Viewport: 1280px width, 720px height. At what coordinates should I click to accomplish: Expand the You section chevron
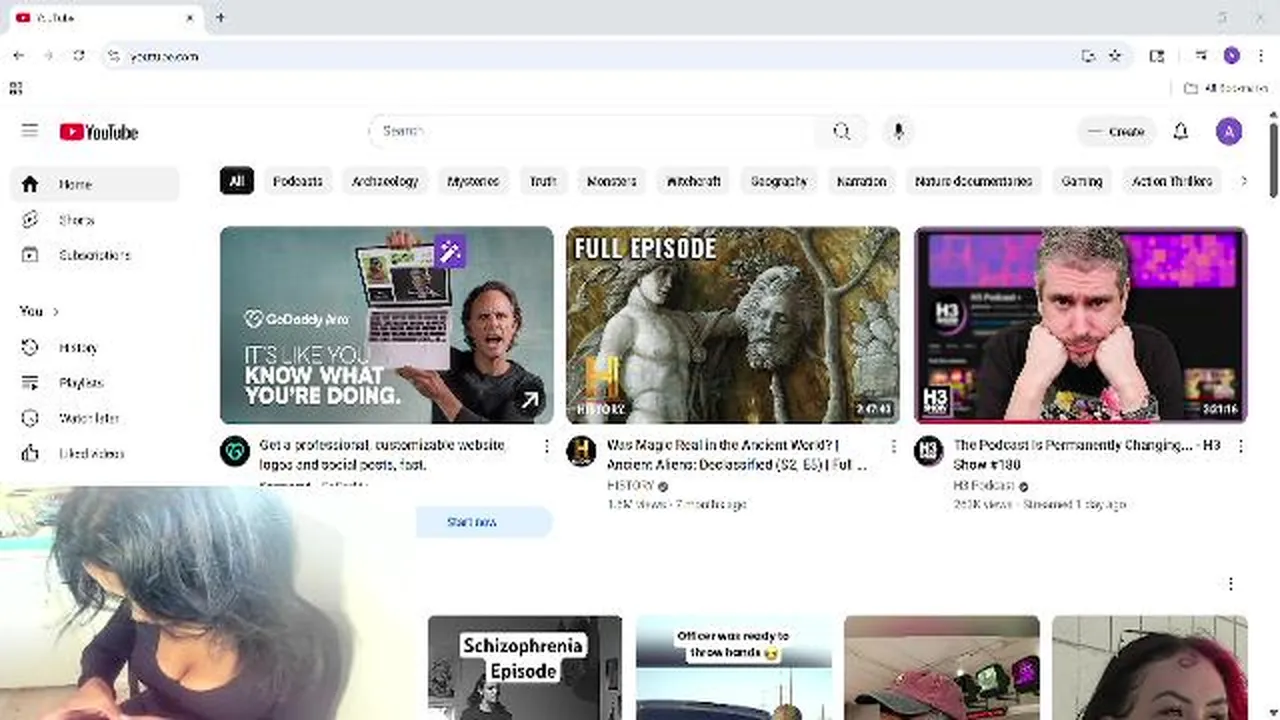click(x=55, y=311)
